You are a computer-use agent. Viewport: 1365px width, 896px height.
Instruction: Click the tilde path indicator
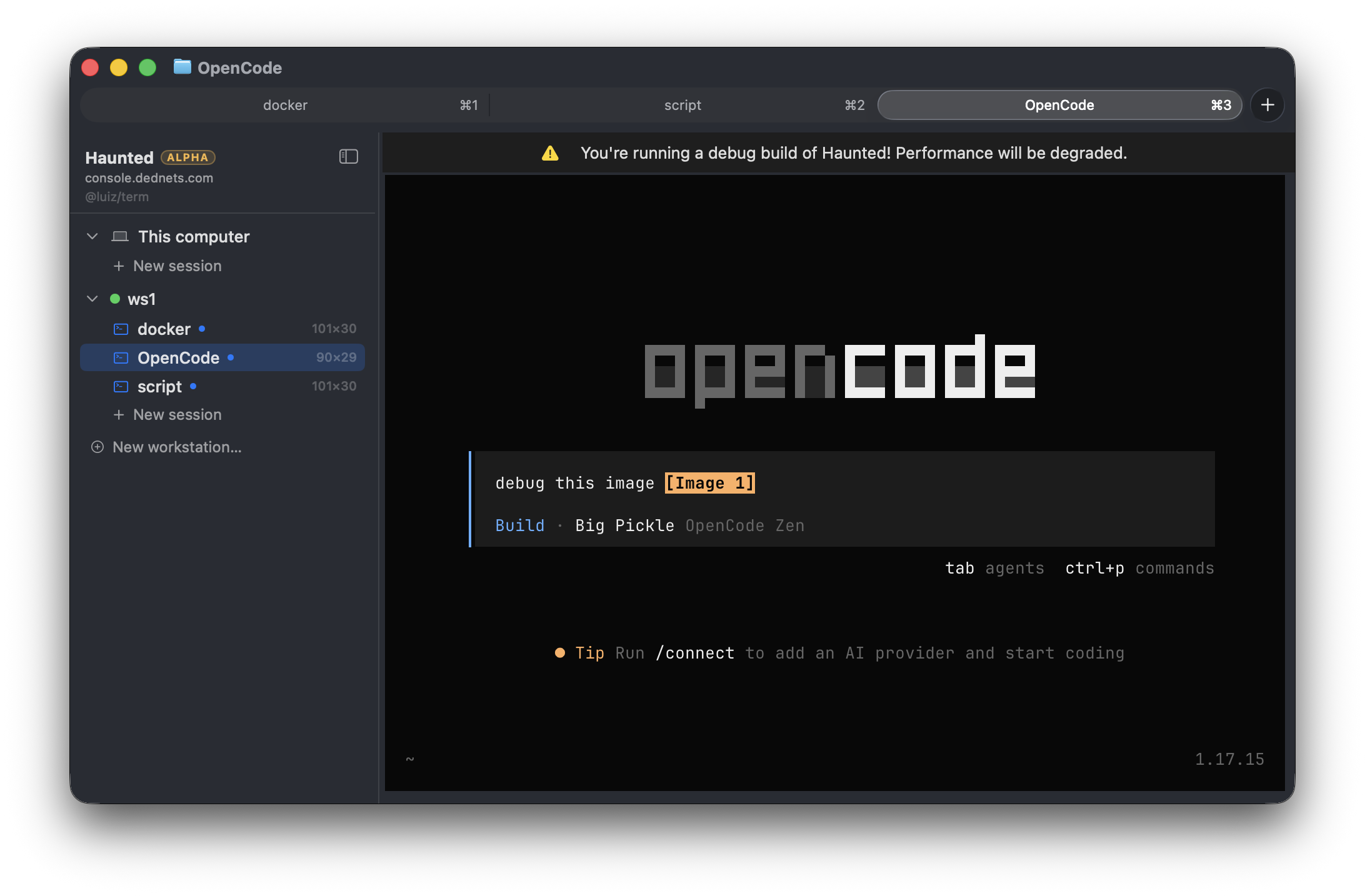[410, 759]
